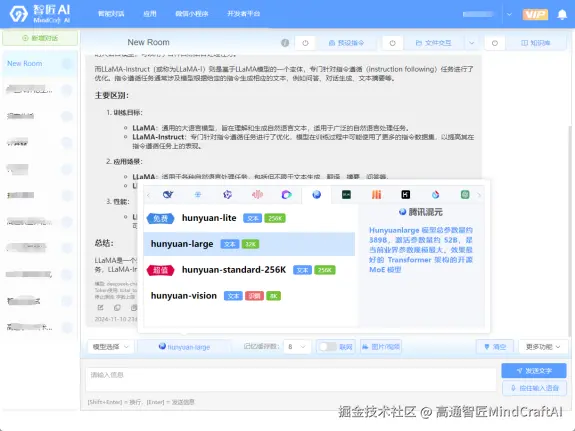
Task: Click the 腾讯混元 heading in the popup
Action: click(x=421, y=212)
